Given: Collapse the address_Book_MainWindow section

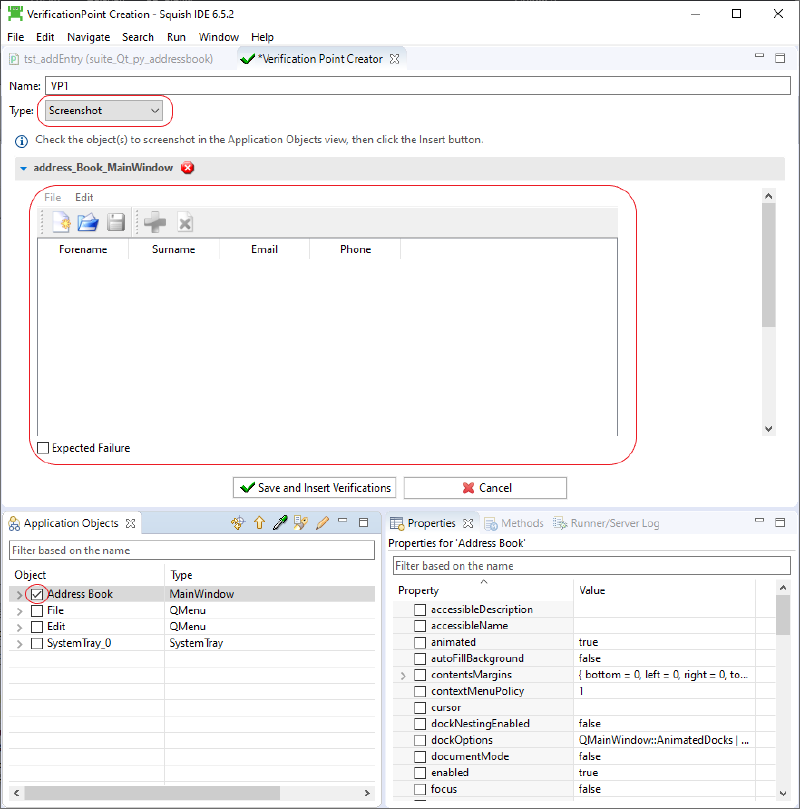Looking at the screenshot, I should (x=23, y=168).
